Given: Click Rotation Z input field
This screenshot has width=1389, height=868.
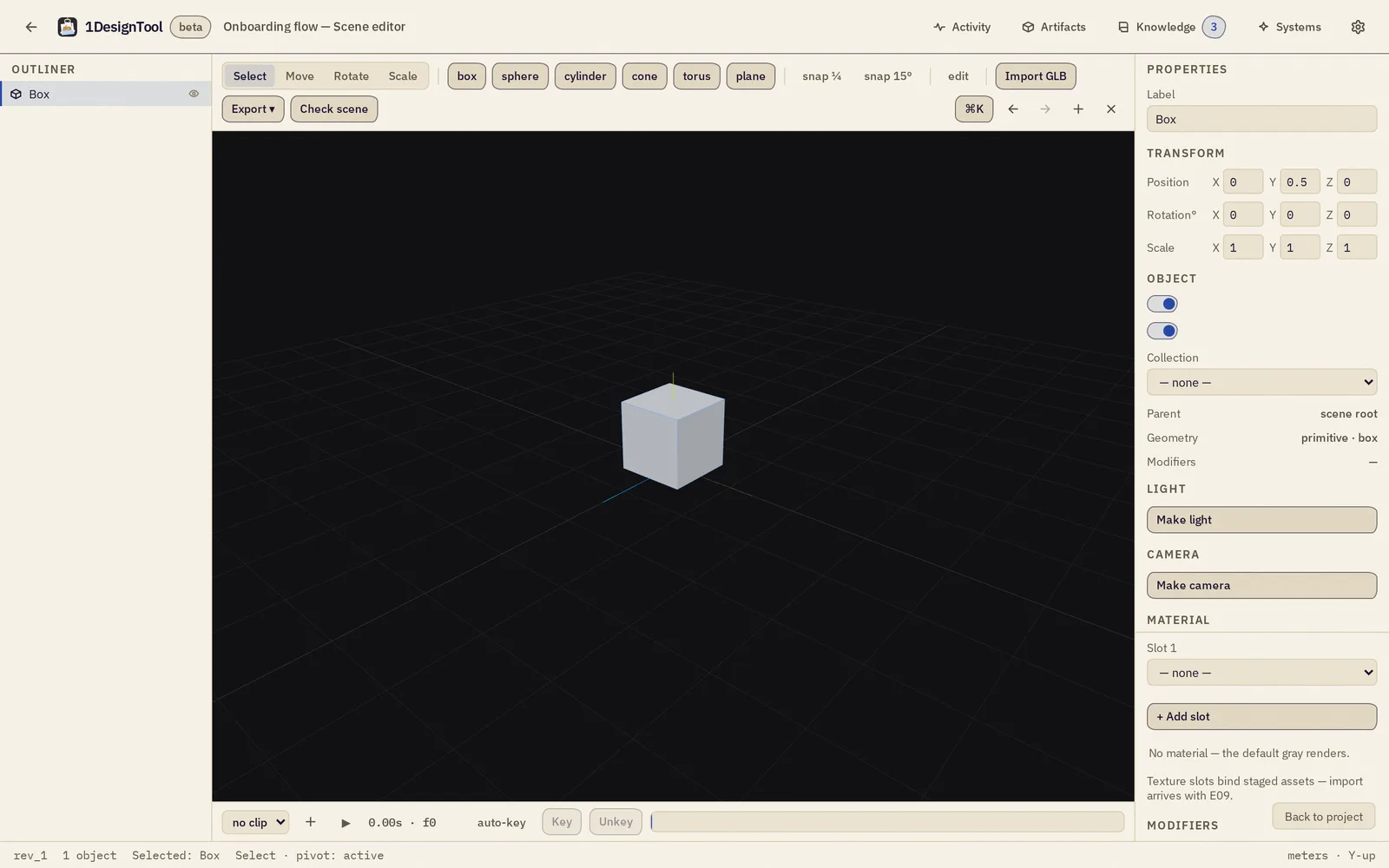Looking at the screenshot, I should (x=1357, y=214).
